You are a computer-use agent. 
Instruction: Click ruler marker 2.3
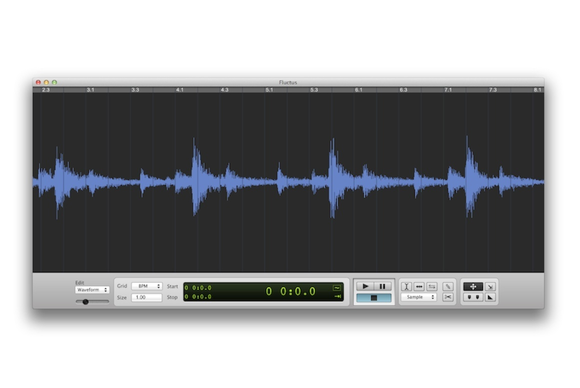[x=45, y=90]
